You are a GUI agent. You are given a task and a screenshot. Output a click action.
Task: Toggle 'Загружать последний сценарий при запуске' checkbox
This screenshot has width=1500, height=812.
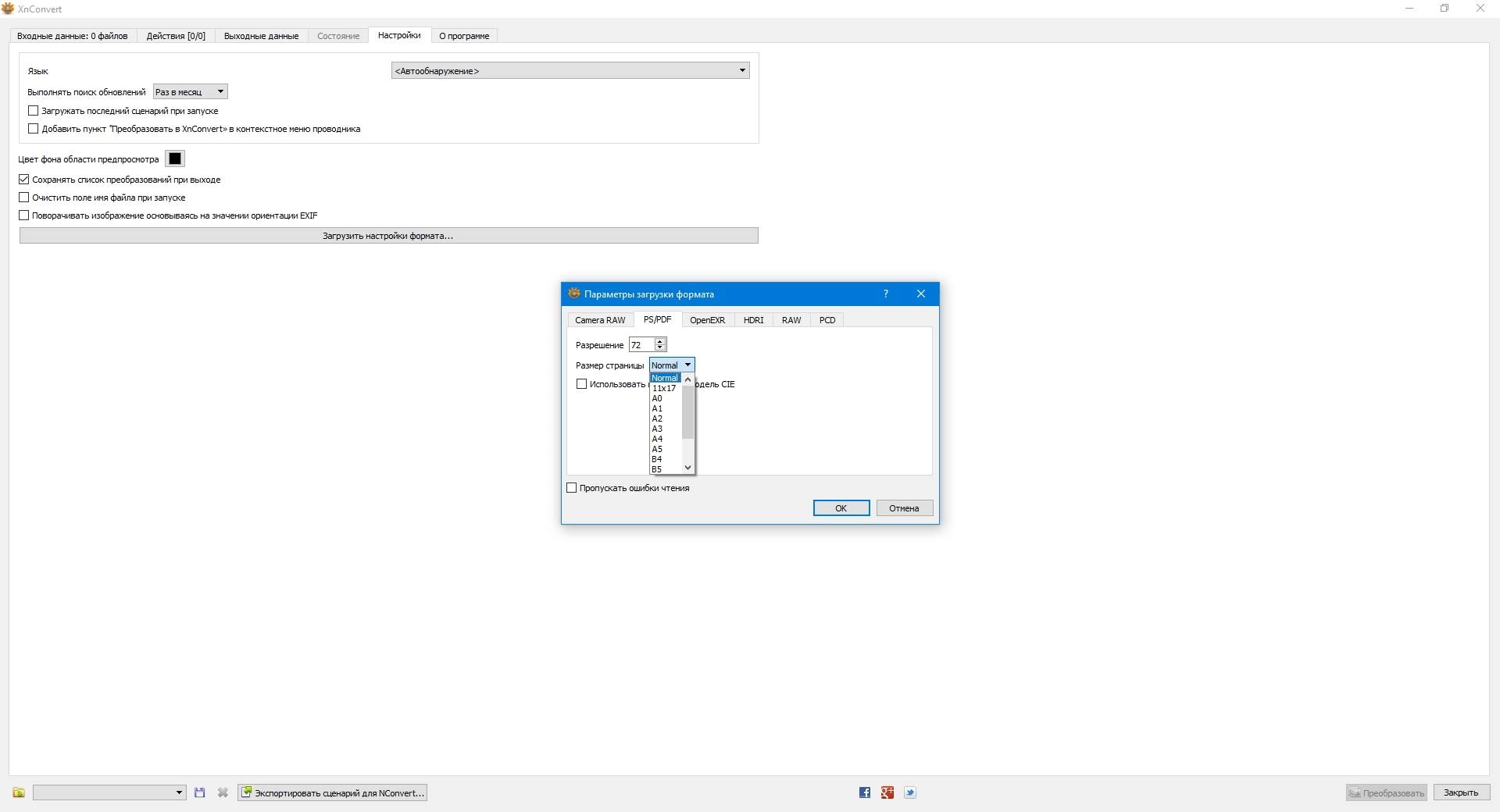[x=33, y=111]
